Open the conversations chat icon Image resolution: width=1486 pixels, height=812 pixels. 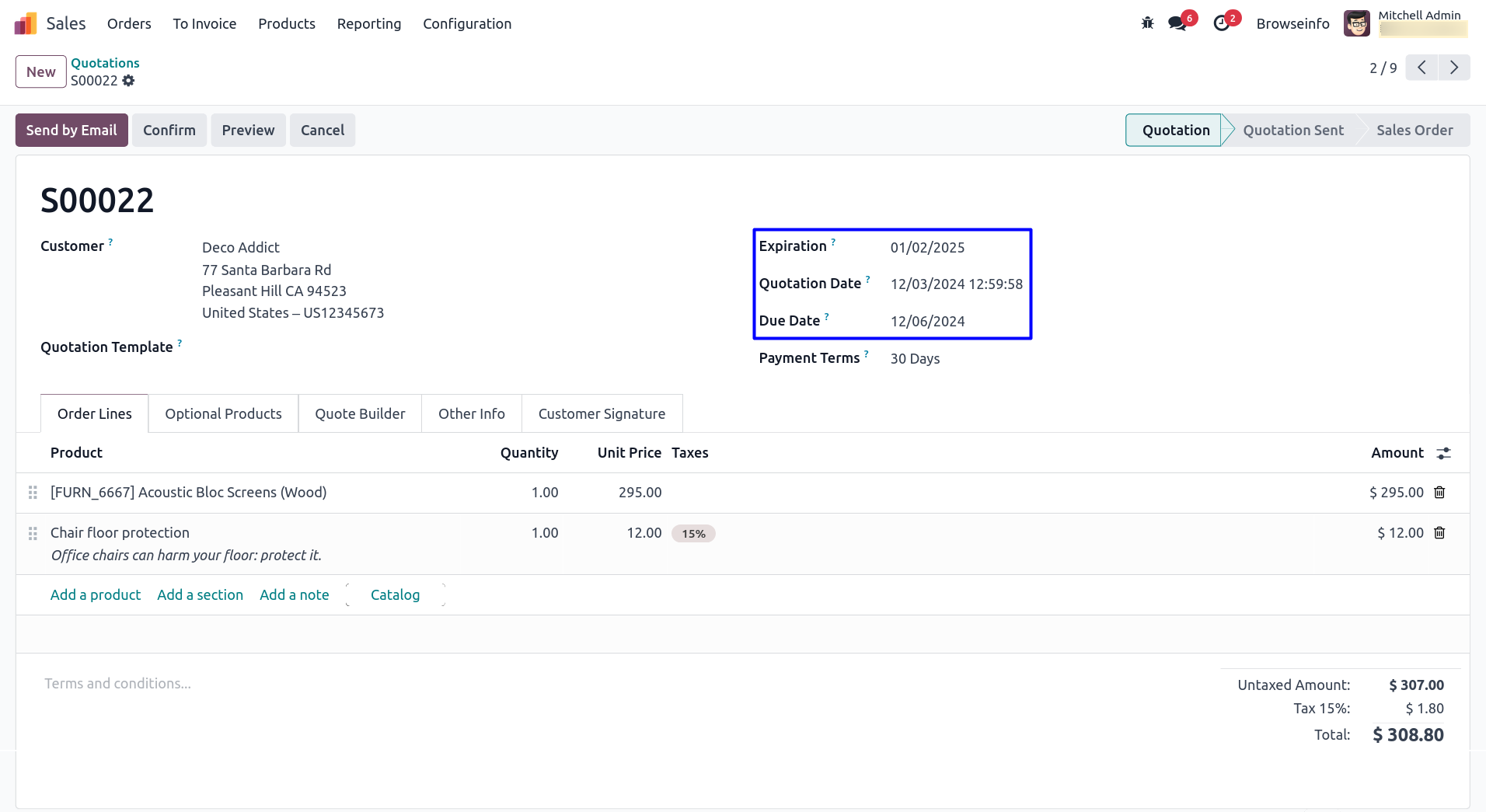tap(1178, 23)
